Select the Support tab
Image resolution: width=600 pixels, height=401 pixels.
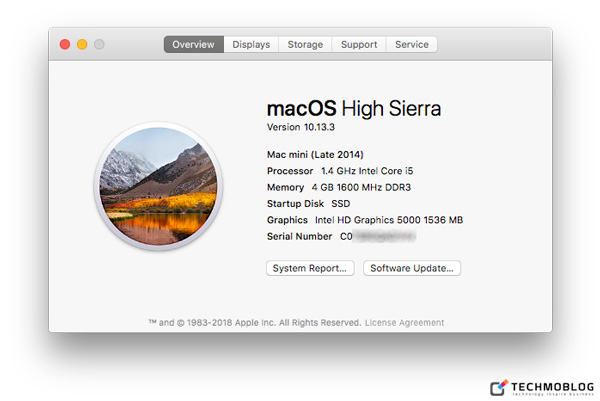(359, 44)
